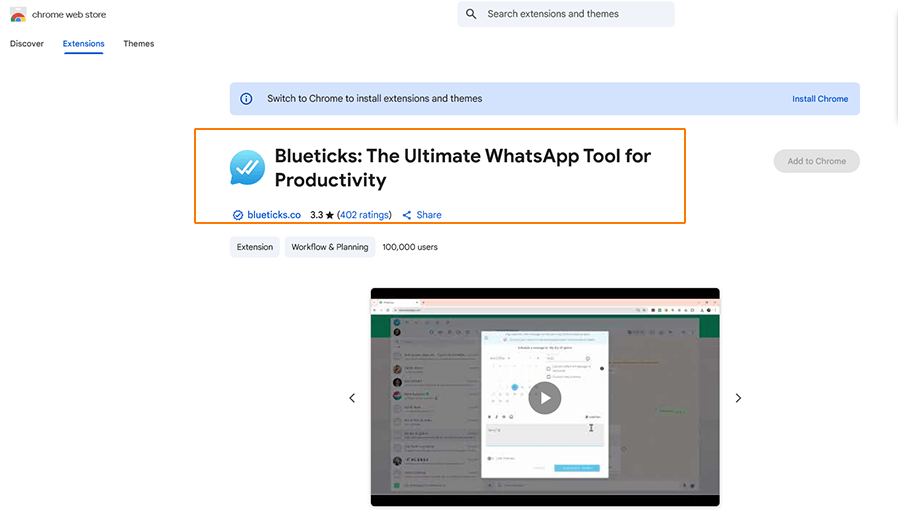Click the Add to Chrome button
The image size is (900, 515).
point(817,161)
